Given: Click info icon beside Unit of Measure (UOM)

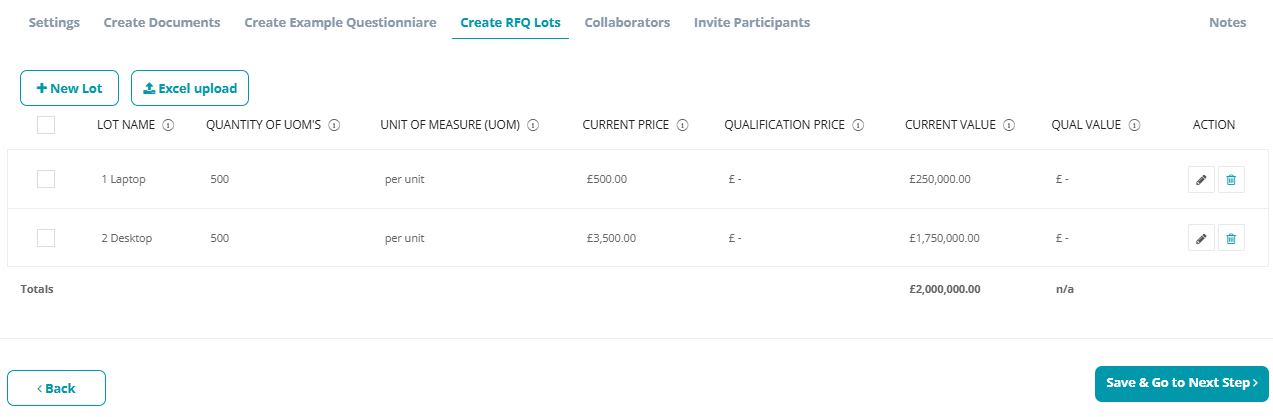Looking at the screenshot, I should pos(533,126).
